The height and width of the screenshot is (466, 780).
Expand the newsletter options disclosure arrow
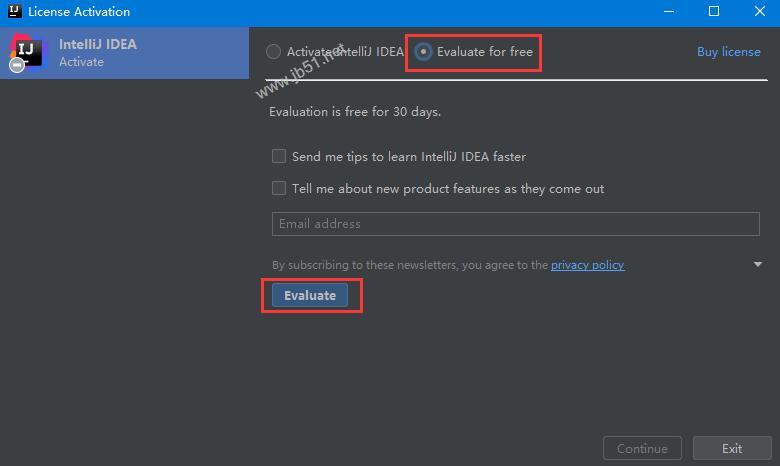[758, 265]
